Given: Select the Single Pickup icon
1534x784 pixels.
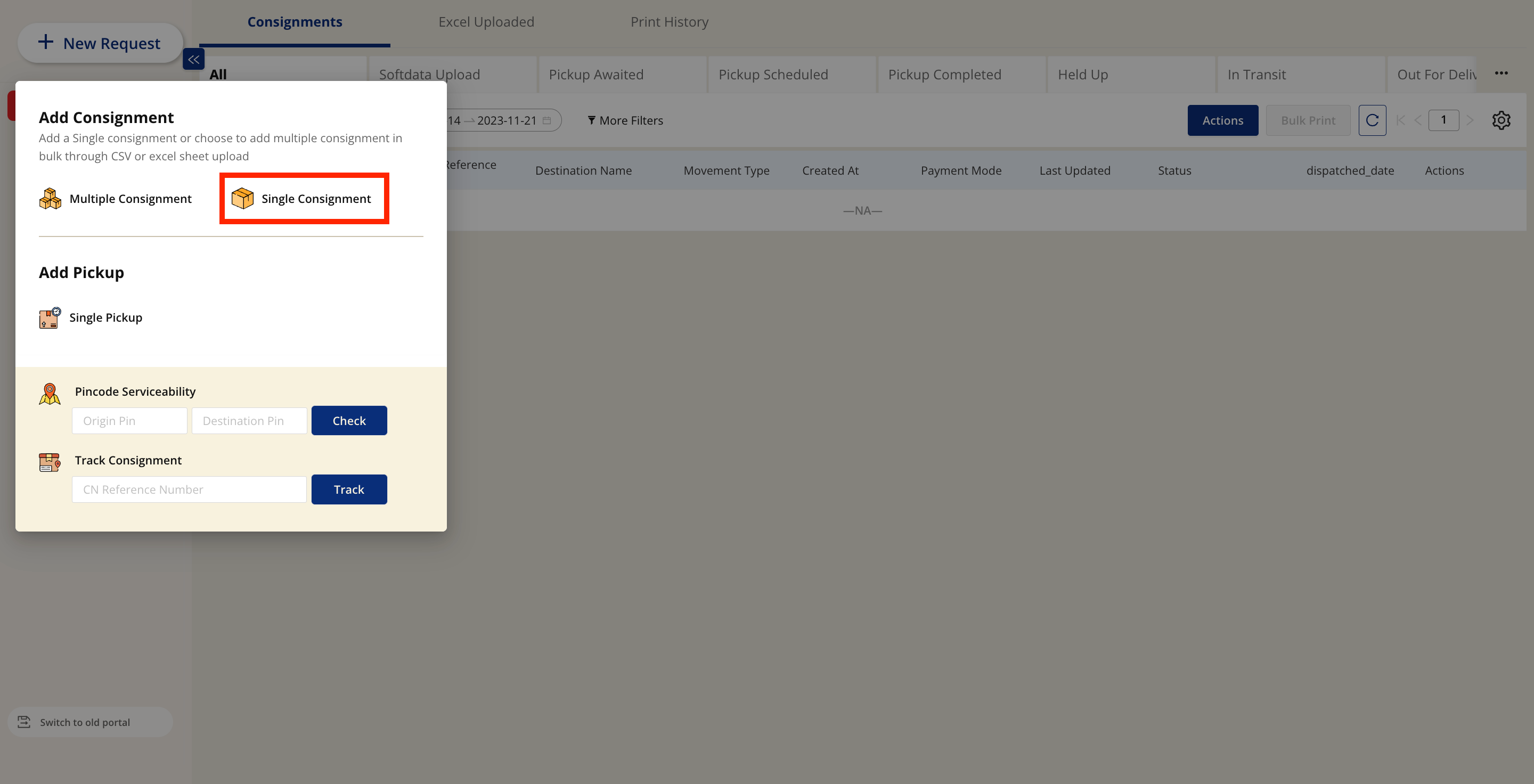Looking at the screenshot, I should [50, 318].
